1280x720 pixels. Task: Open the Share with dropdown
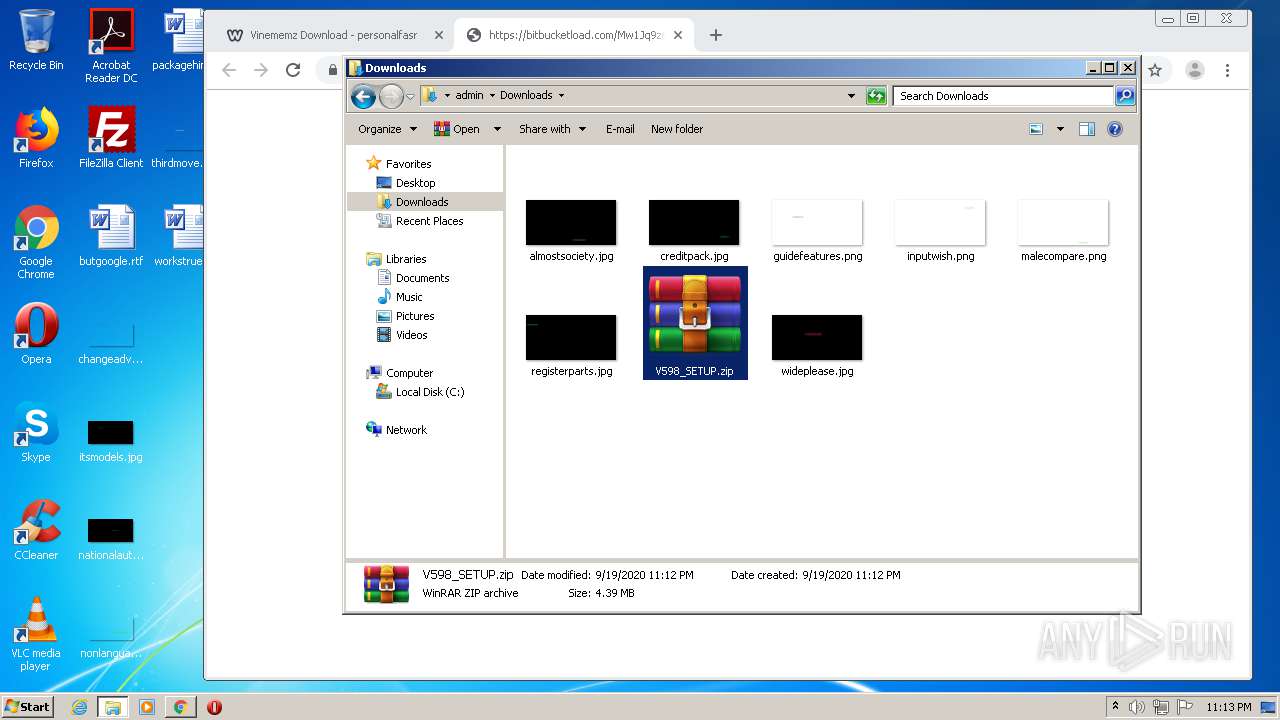pos(552,129)
